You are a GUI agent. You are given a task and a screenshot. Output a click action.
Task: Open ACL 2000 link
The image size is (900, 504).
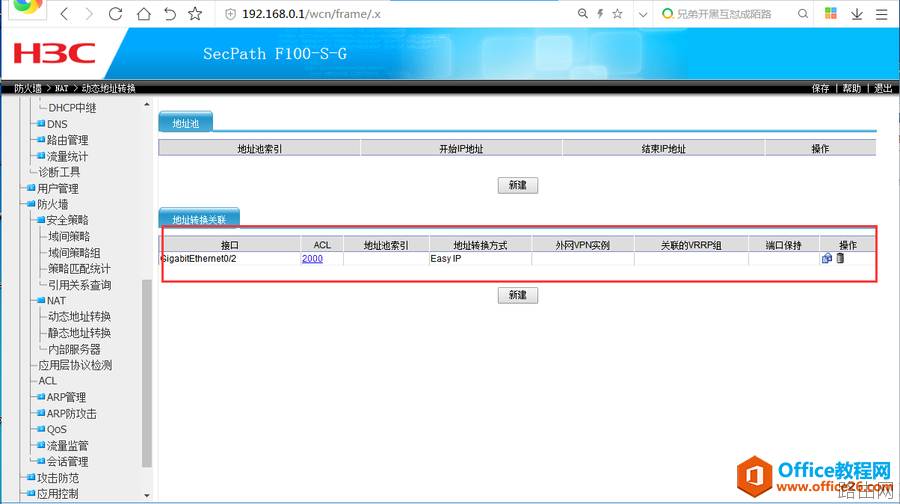[312, 258]
